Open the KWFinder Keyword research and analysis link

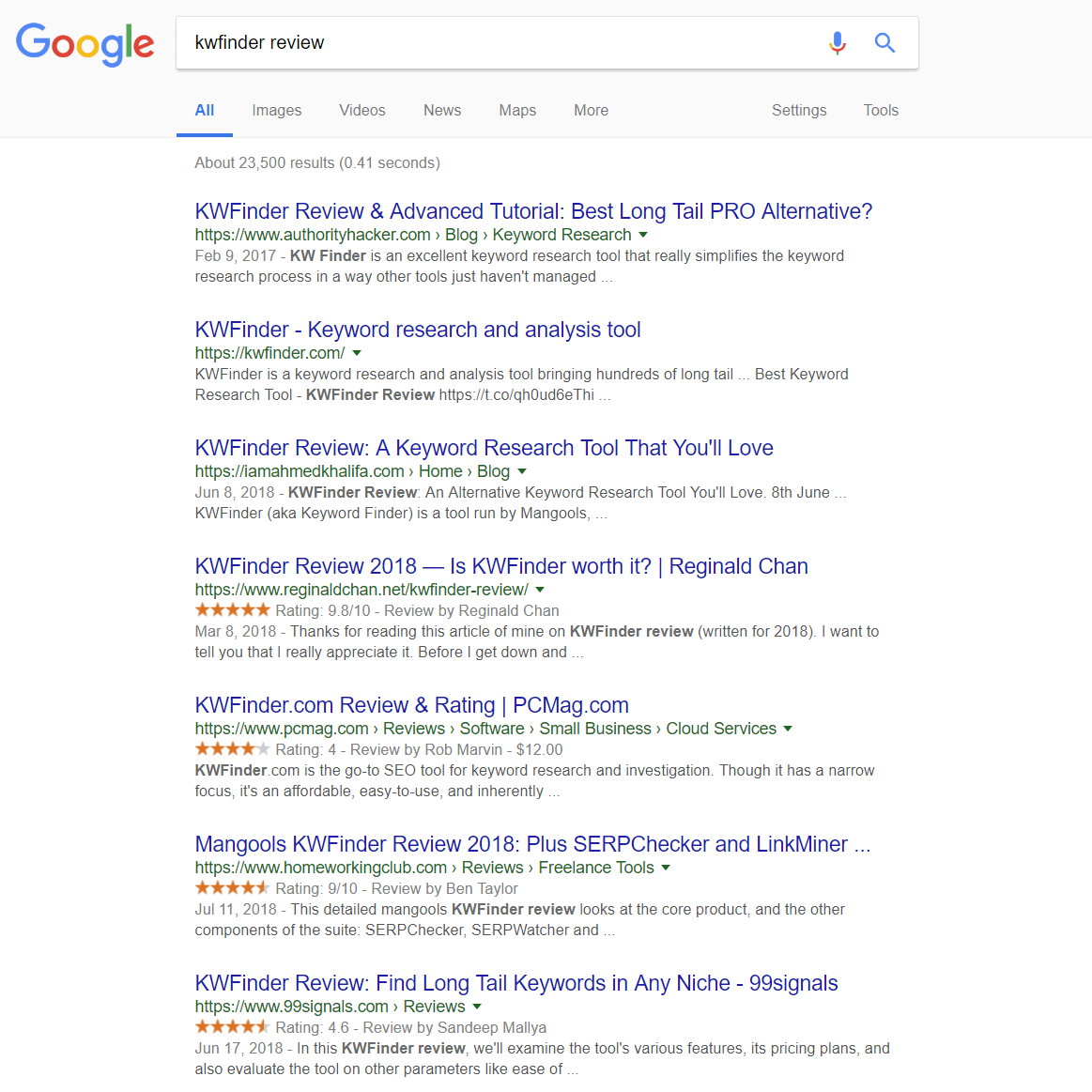pos(418,330)
